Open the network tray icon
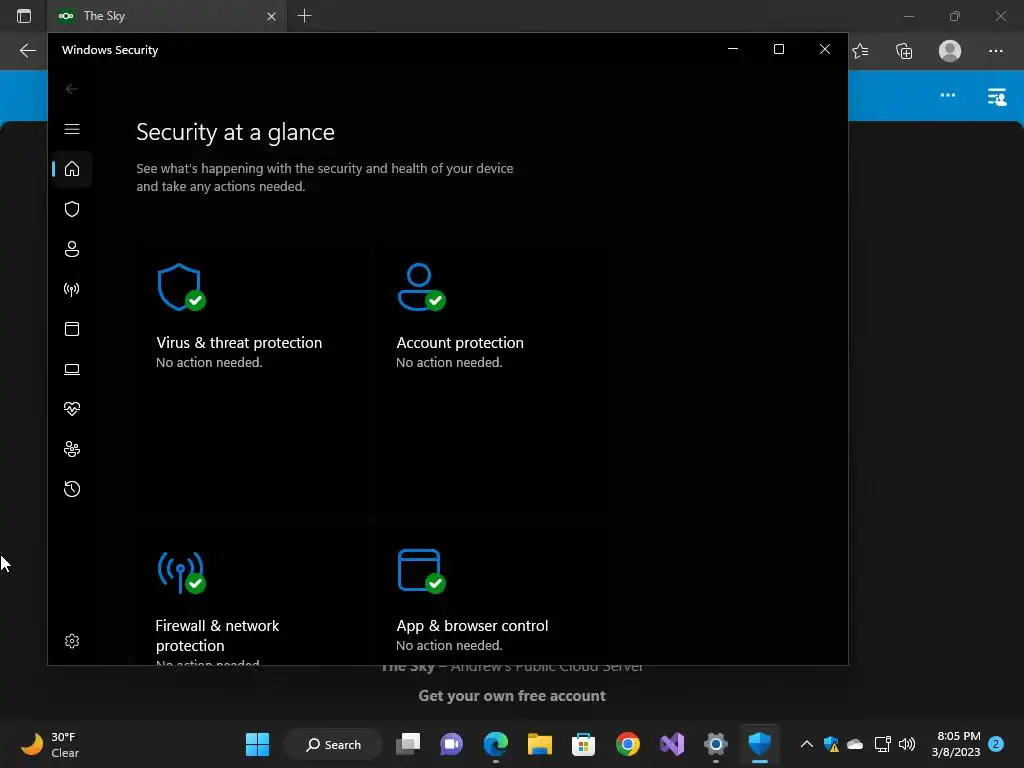The width and height of the screenshot is (1024, 768). pyautogui.click(x=882, y=744)
